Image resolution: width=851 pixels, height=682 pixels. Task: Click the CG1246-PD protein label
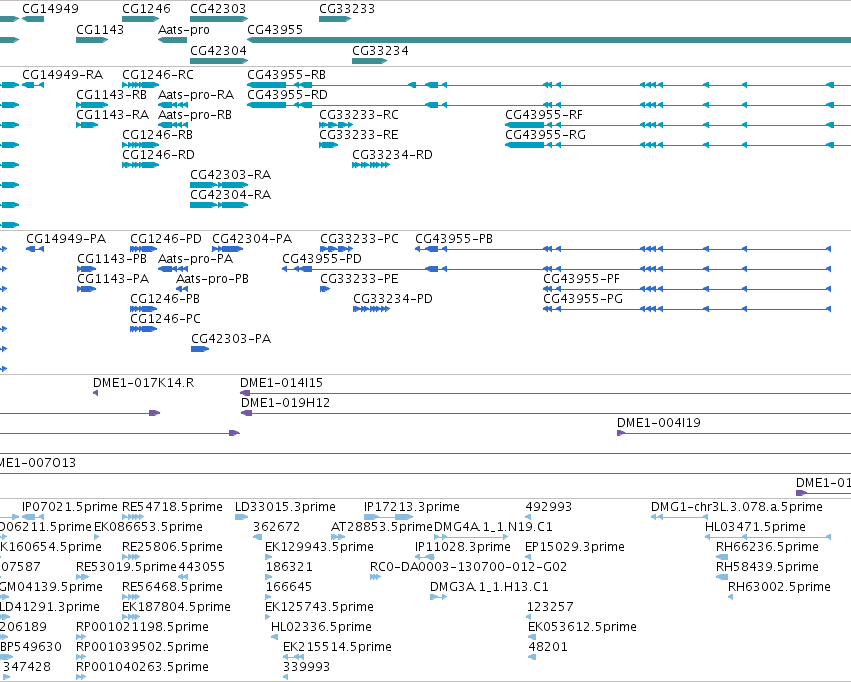[166, 239]
